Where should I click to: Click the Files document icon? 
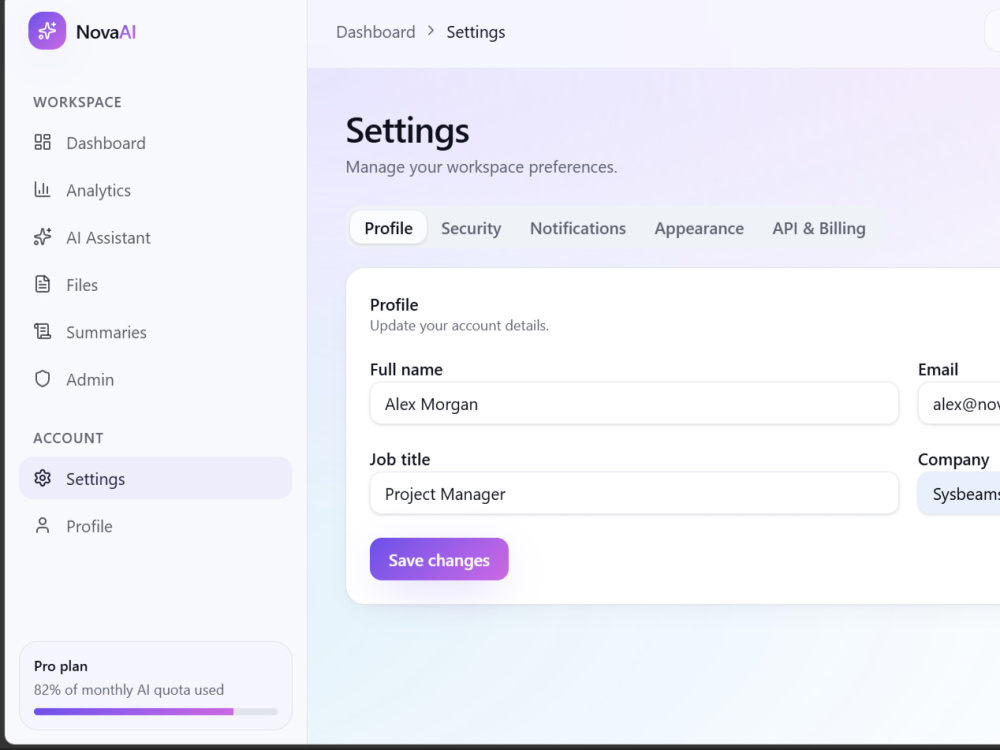[x=42, y=284]
